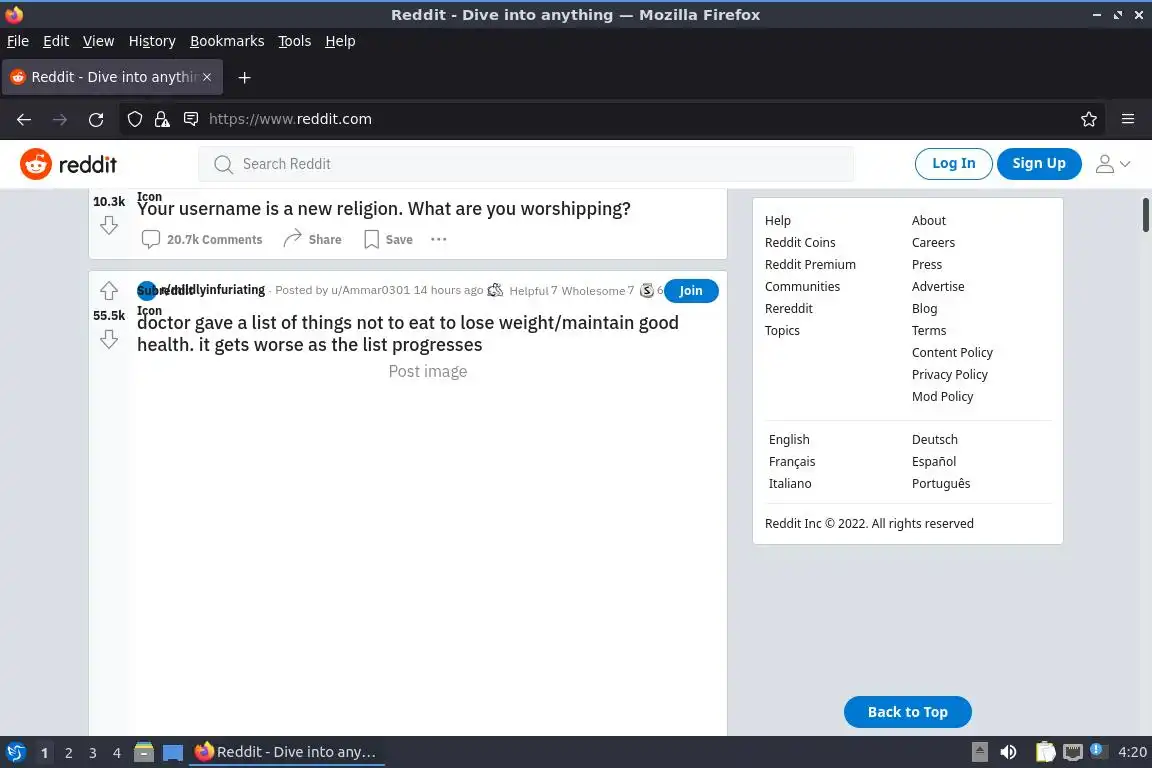Join the mildlyinfuriating community
The image size is (1152, 768).
(691, 291)
